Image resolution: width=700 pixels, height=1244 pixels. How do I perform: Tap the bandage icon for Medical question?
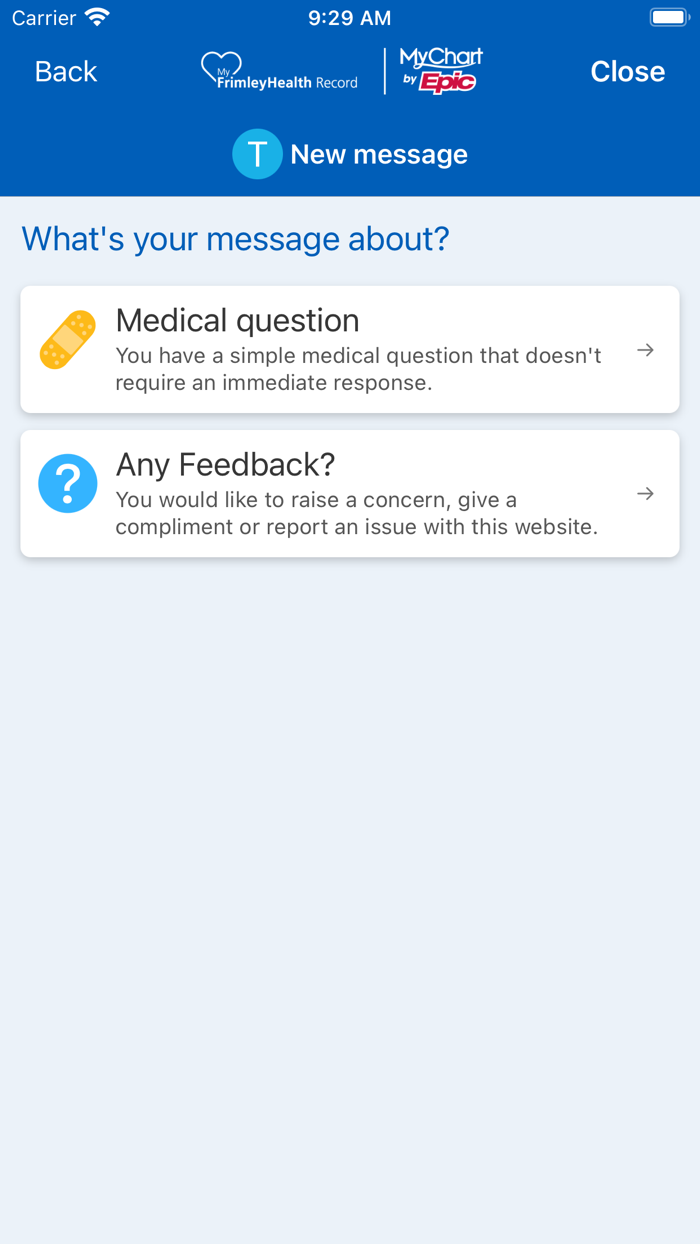click(66, 341)
